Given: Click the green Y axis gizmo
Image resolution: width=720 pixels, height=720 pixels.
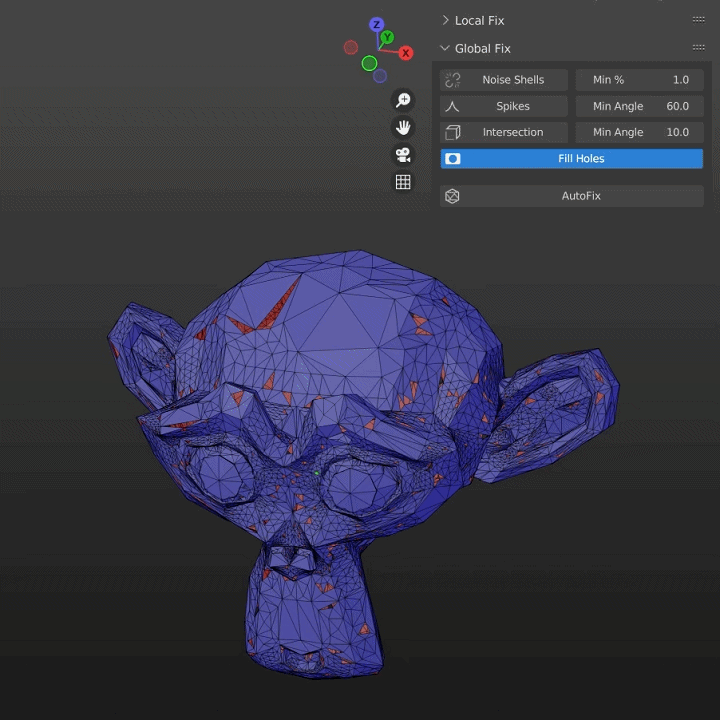Looking at the screenshot, I should tap(387, 37).
